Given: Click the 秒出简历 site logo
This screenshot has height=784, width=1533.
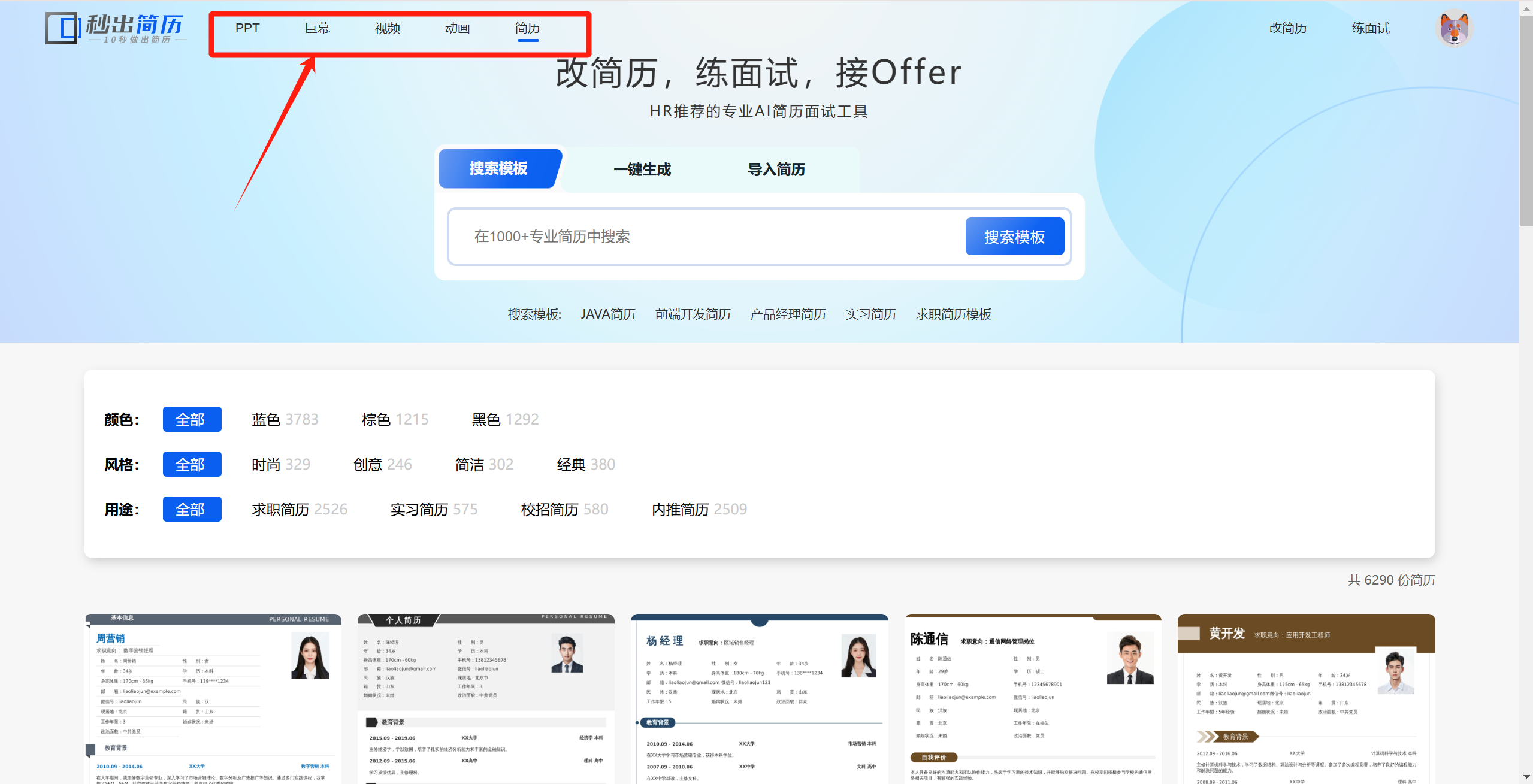Looking at the screenshot, I should pyautogui.click(x=116, y=29).
